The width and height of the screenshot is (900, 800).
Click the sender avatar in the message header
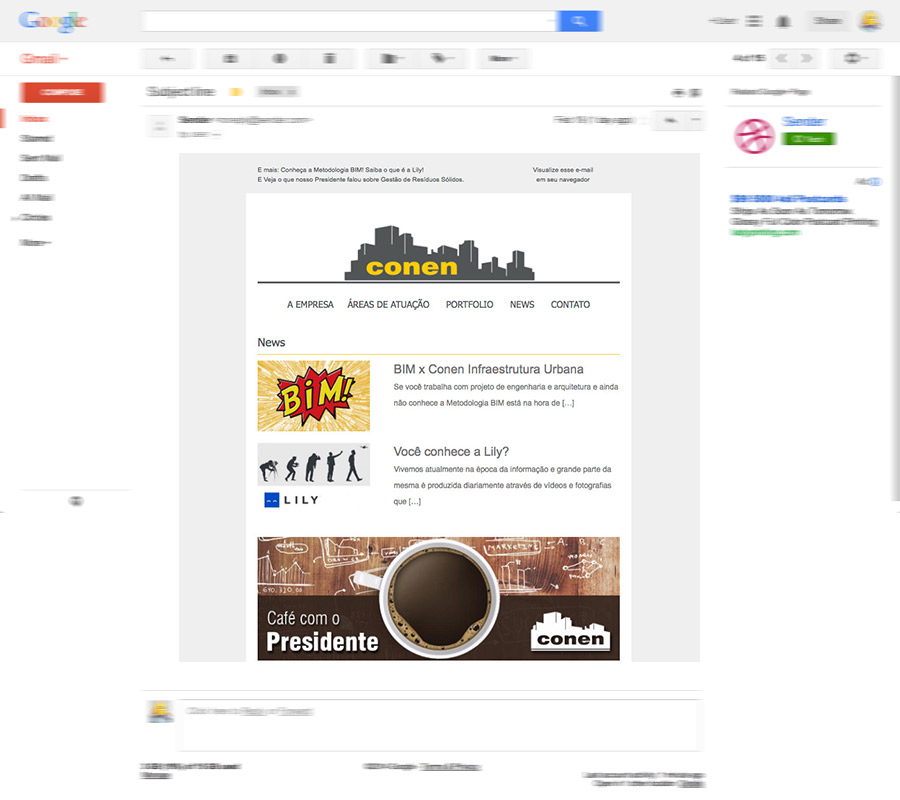tap(159, 126)
